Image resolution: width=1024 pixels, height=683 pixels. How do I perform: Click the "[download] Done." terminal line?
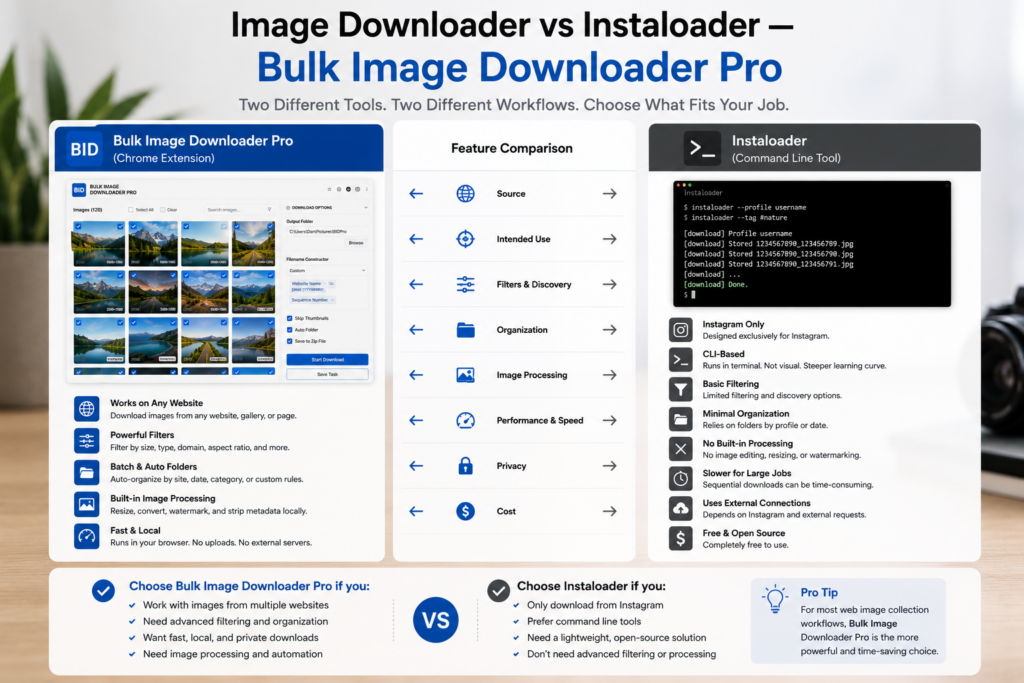pyautogui.click(x=715, y=285)
